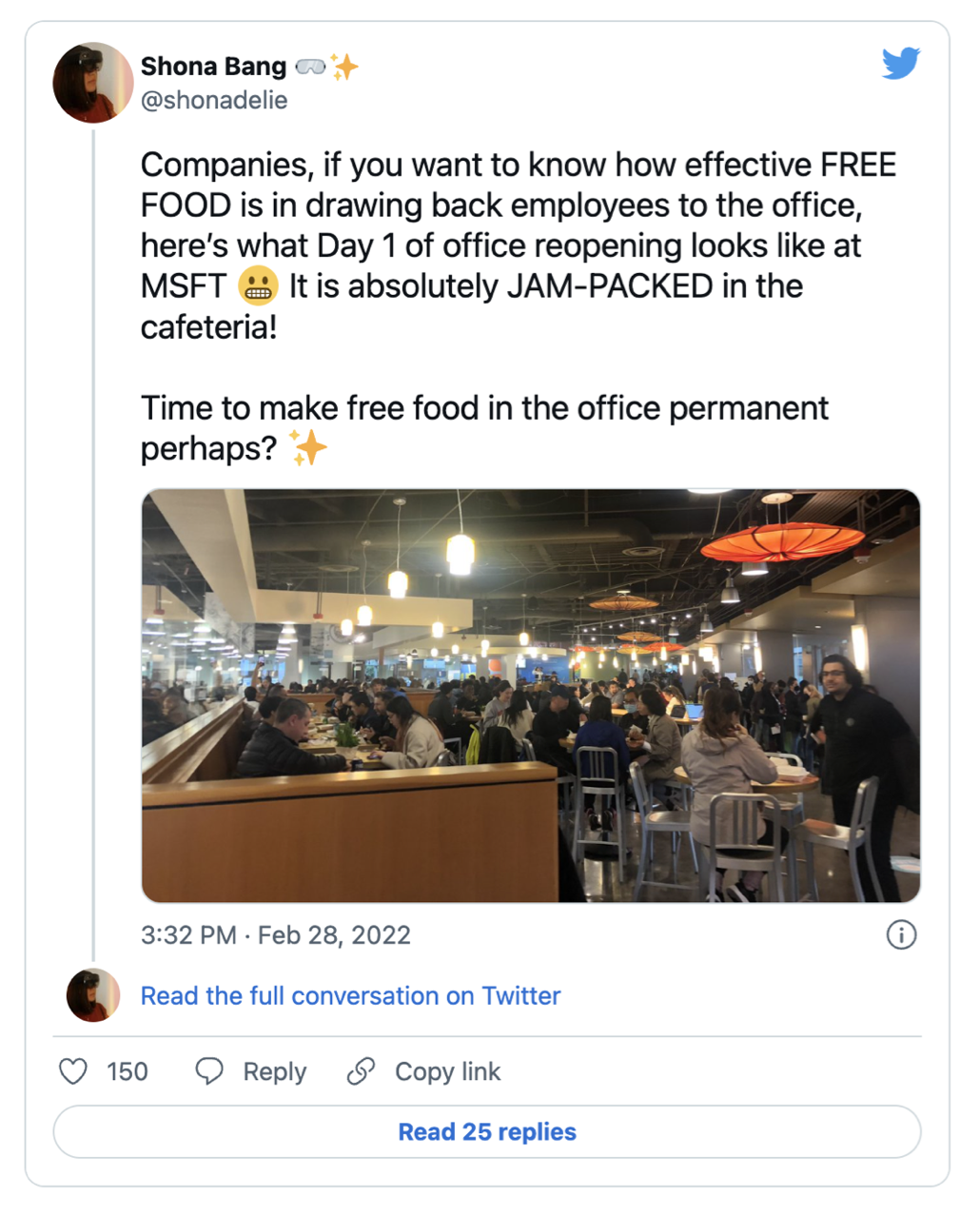This screenshot has height=1216, width=980.
Task: Open the @shonadelie handle link
Action: tap(214, 100)
